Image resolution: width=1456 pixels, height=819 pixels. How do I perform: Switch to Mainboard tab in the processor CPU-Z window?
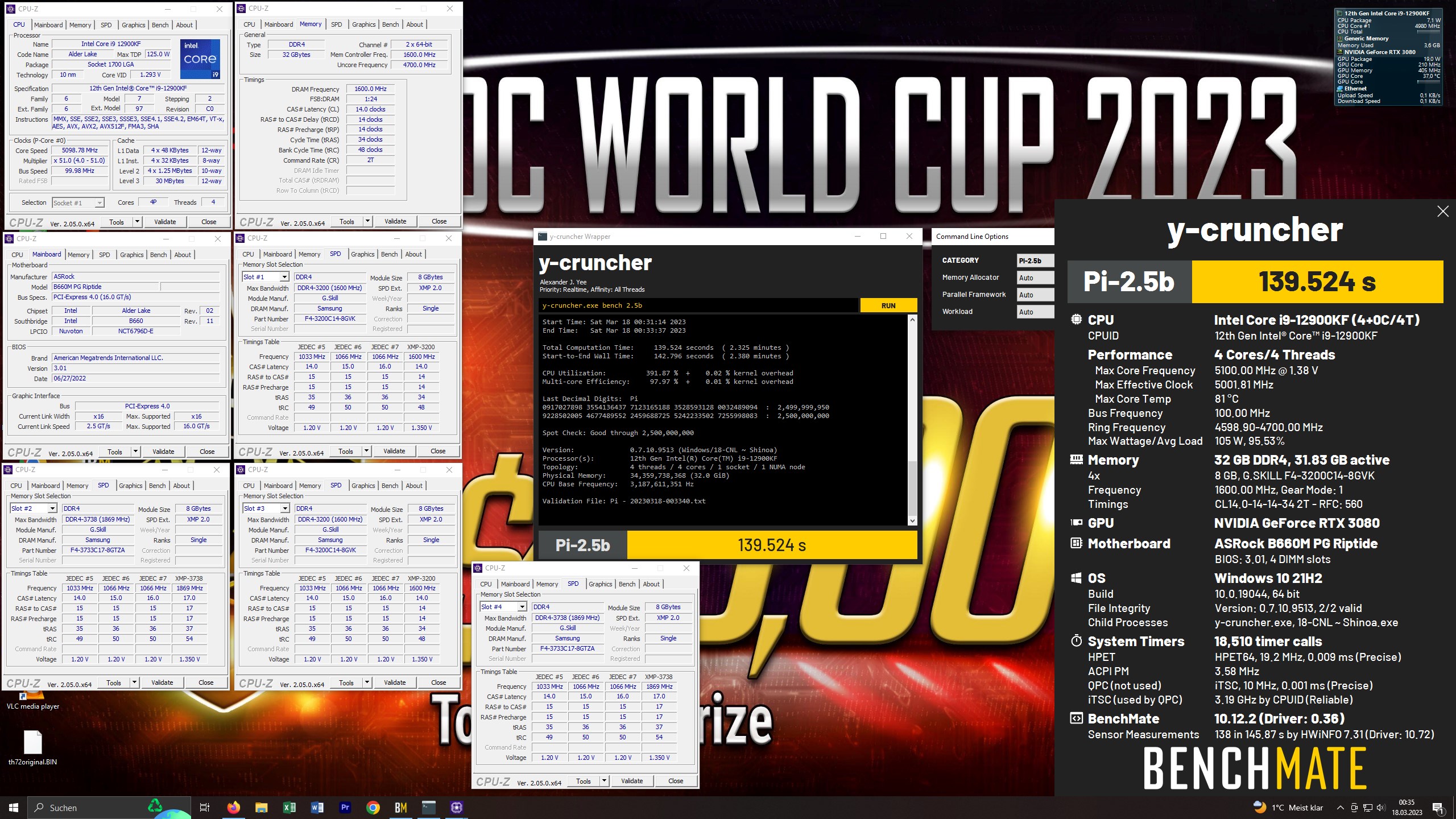pyautogui.click(x=48, y=25)
